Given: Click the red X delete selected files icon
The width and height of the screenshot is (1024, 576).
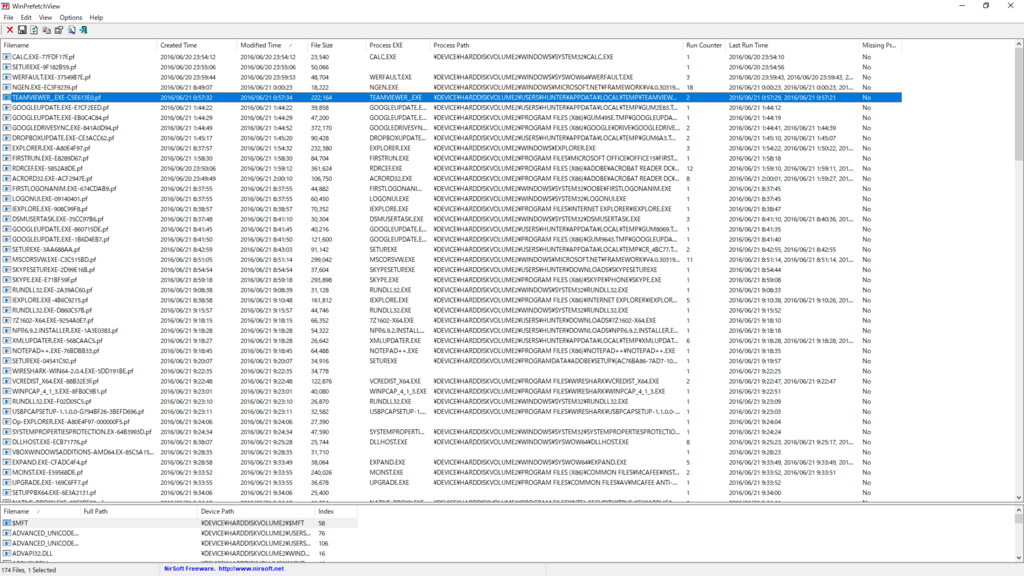Looking at the screenshot, I should 10,30.
